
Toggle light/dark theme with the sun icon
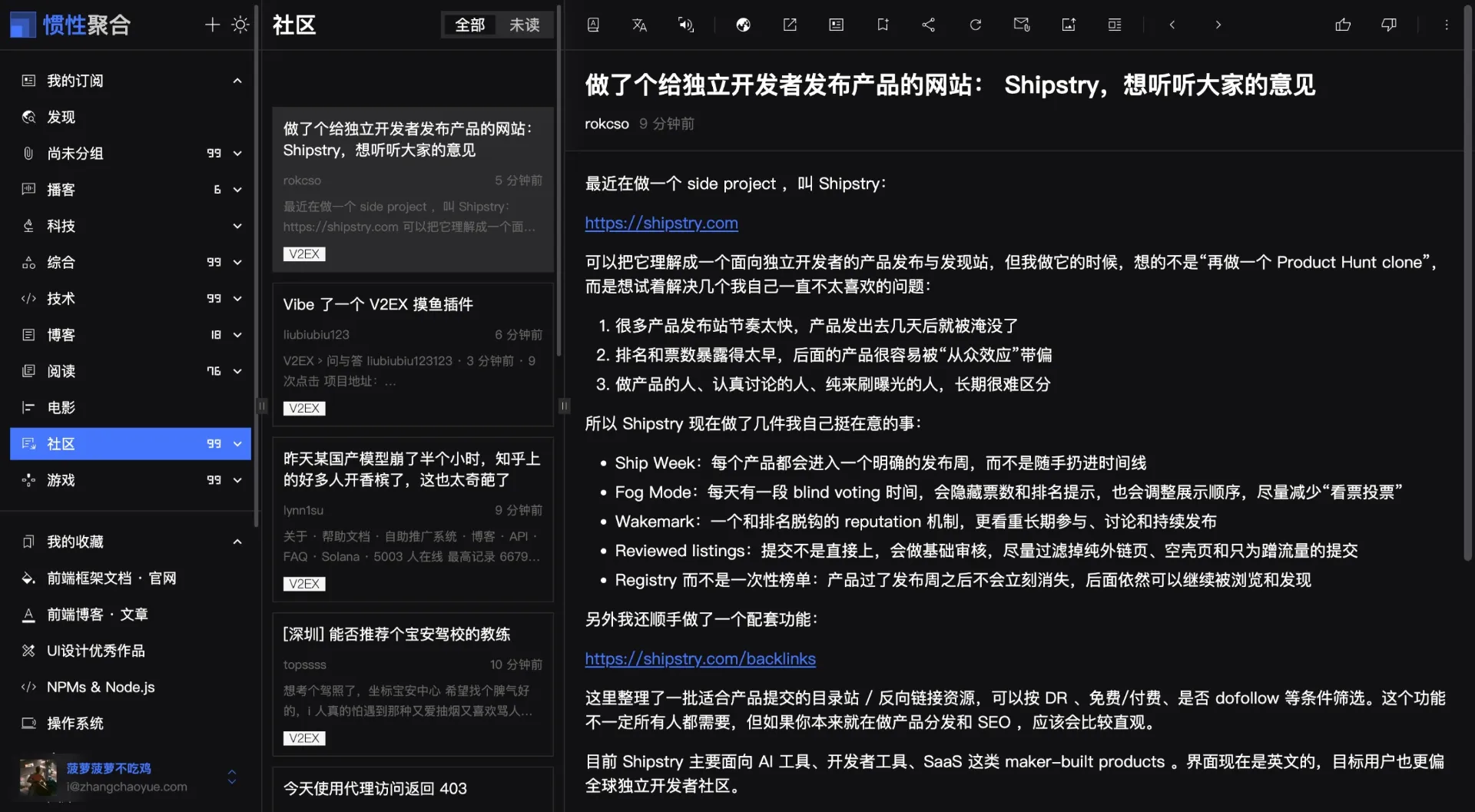click(x=240, y=25)
